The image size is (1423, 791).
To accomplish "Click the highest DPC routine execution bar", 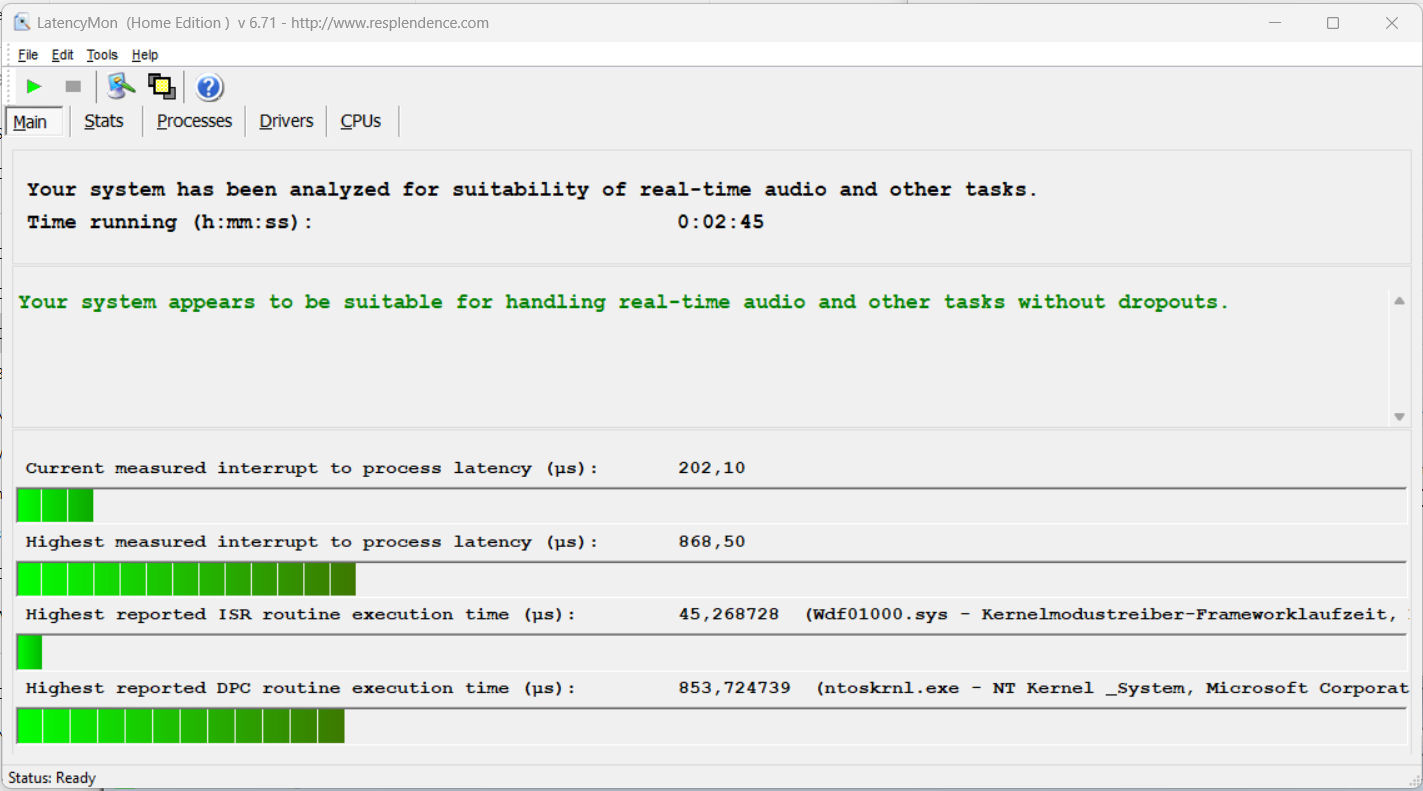I will (x=180, y=726).
